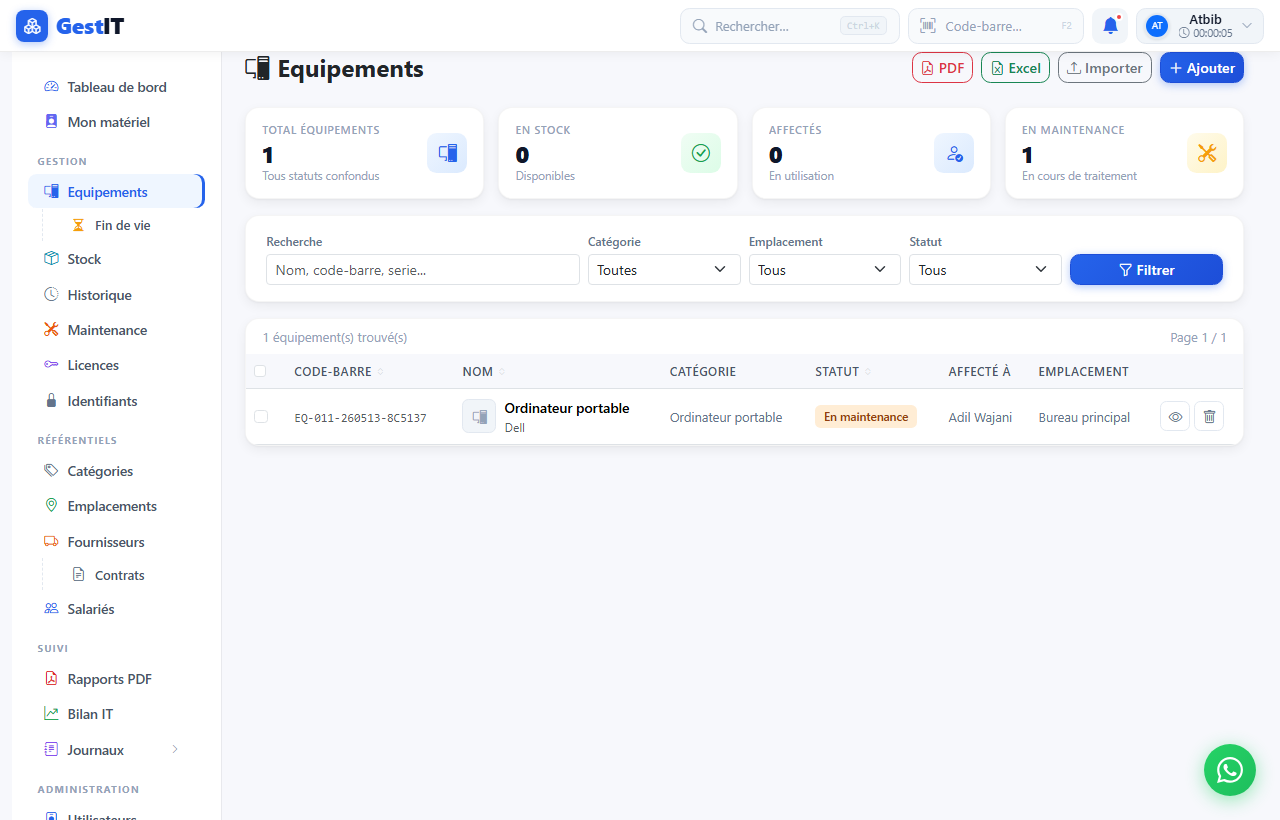This screenshot has height=820, width=1280.
Task: Open WhatsApp chat floating button
Action: [x=1229, y=770]
